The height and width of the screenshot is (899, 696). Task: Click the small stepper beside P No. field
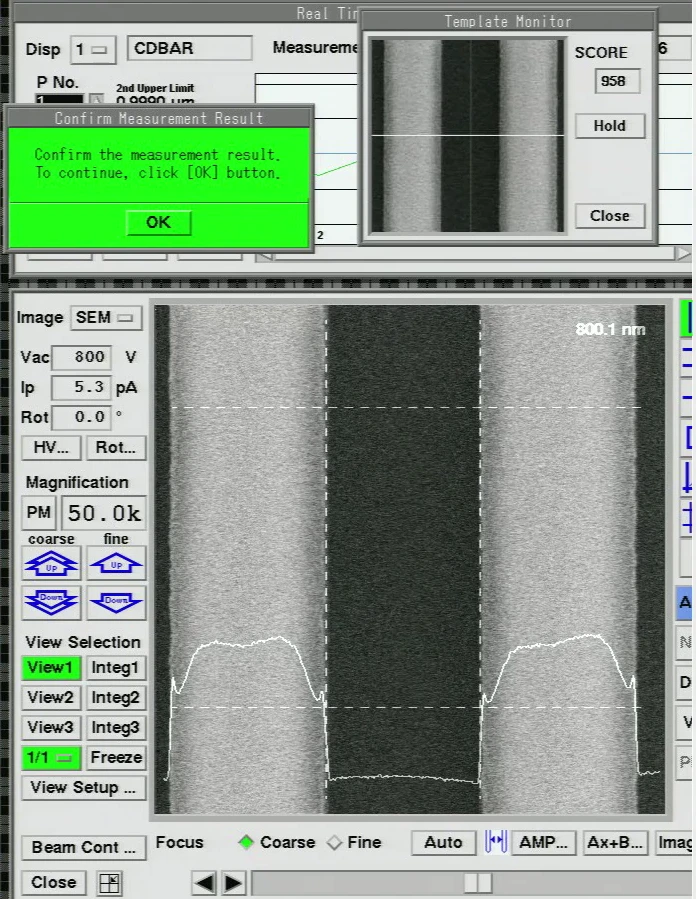click(x=97, y=99)
